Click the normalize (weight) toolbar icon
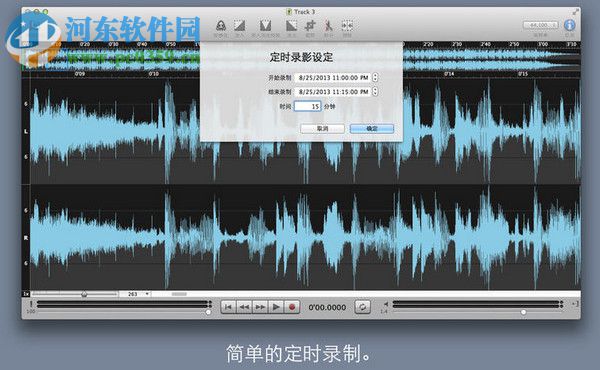 (221, 26)
